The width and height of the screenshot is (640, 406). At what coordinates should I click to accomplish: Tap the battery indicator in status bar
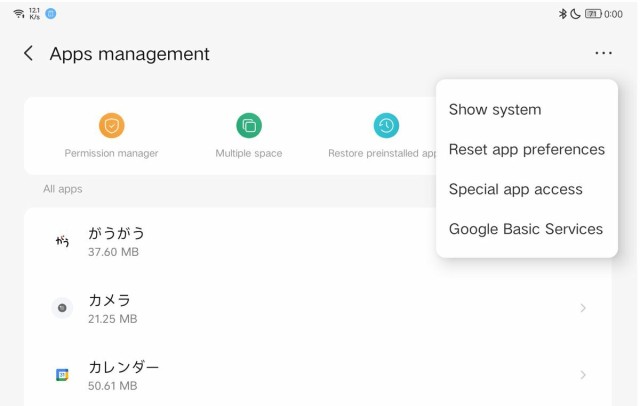(592, 14)
